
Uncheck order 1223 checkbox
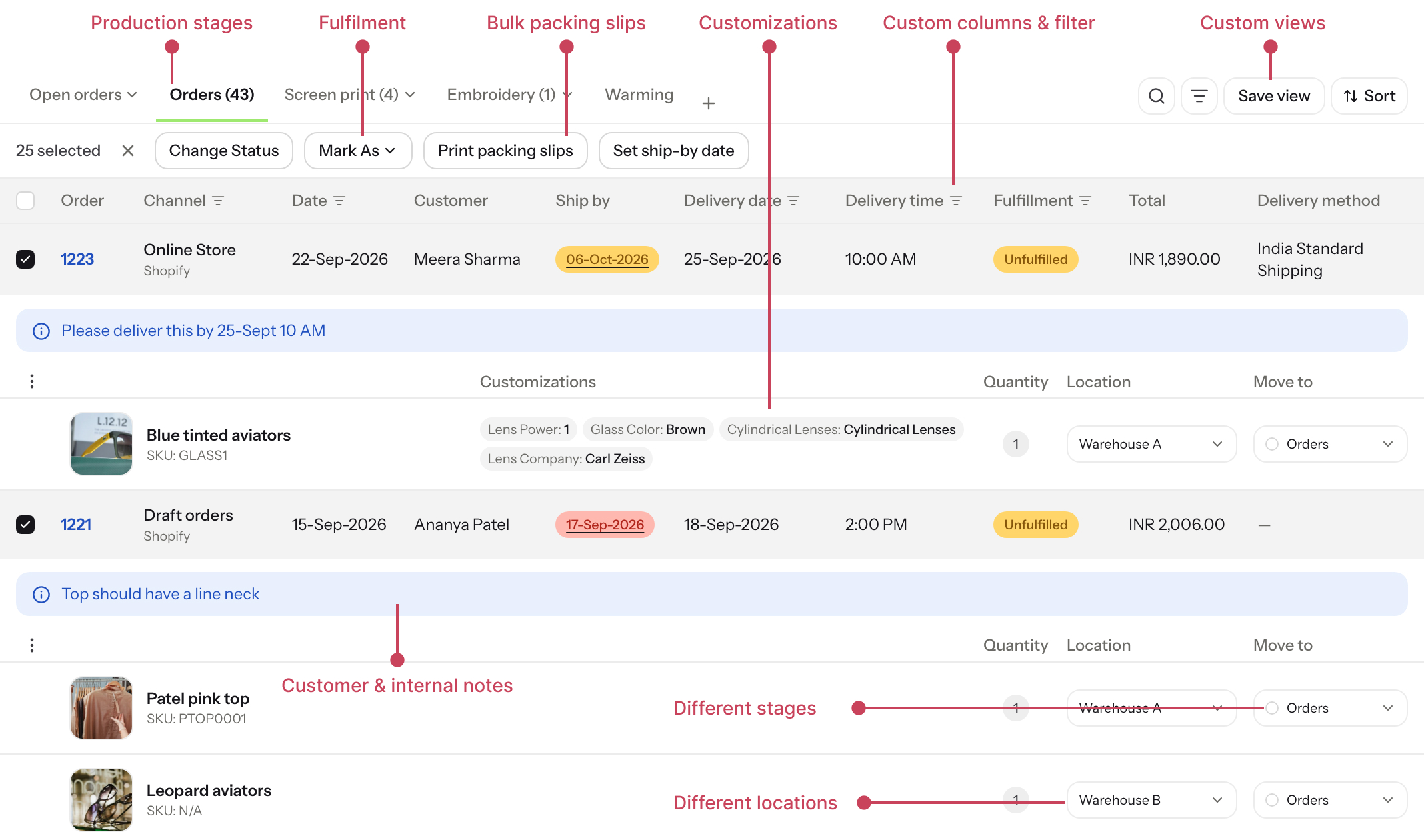[x=25, y=259]
